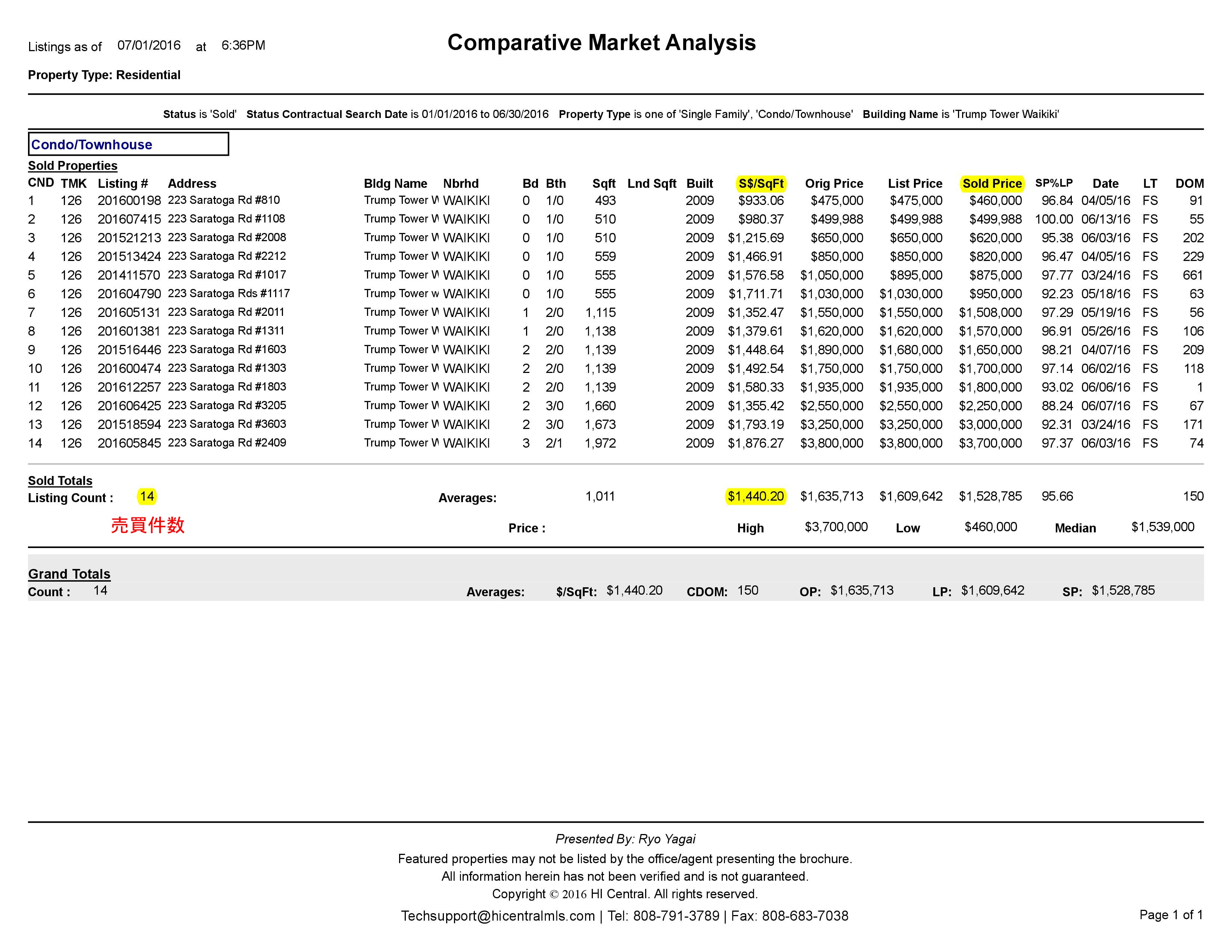Select listing number 201605845
1232x952 pixels.
coord(129,443)
